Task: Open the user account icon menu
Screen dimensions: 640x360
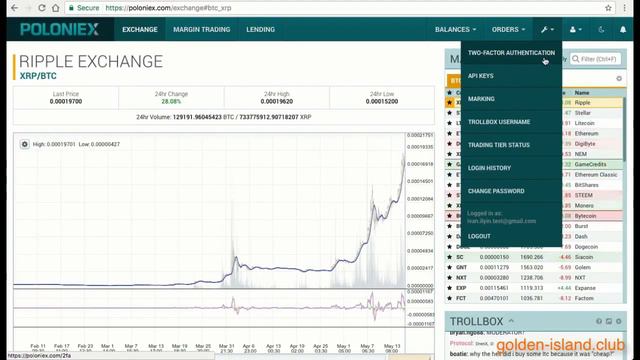Action: pyautogui.click(x=576, y=29)
